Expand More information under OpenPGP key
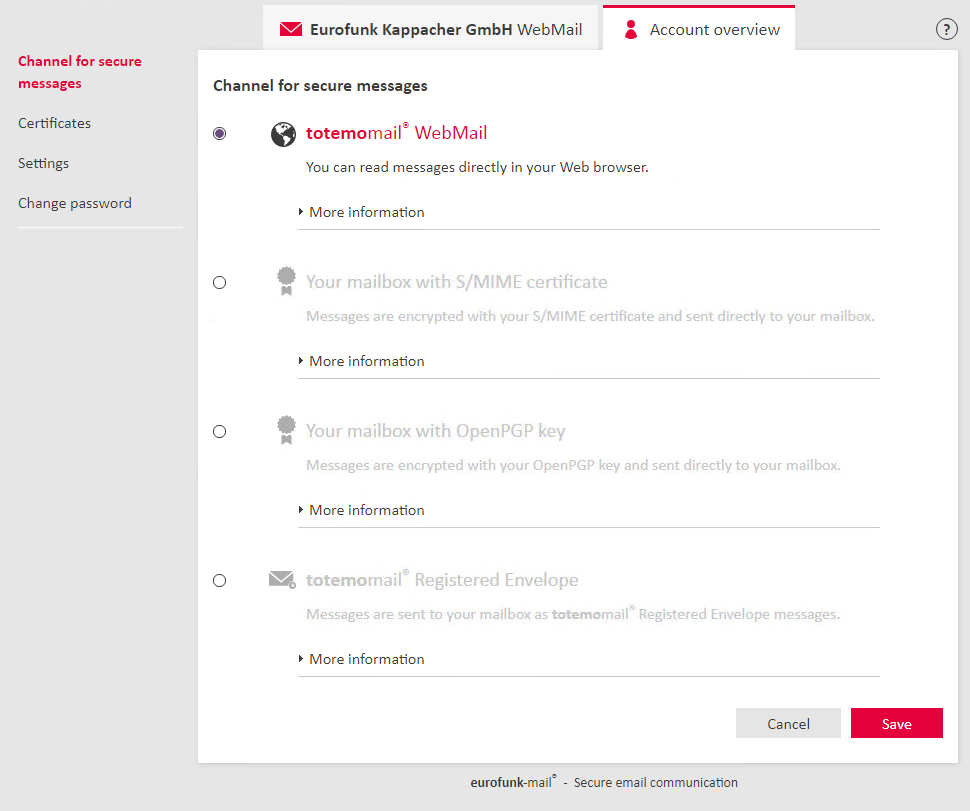Viewport: 970px width, 811px height. (x=362, y=510)
